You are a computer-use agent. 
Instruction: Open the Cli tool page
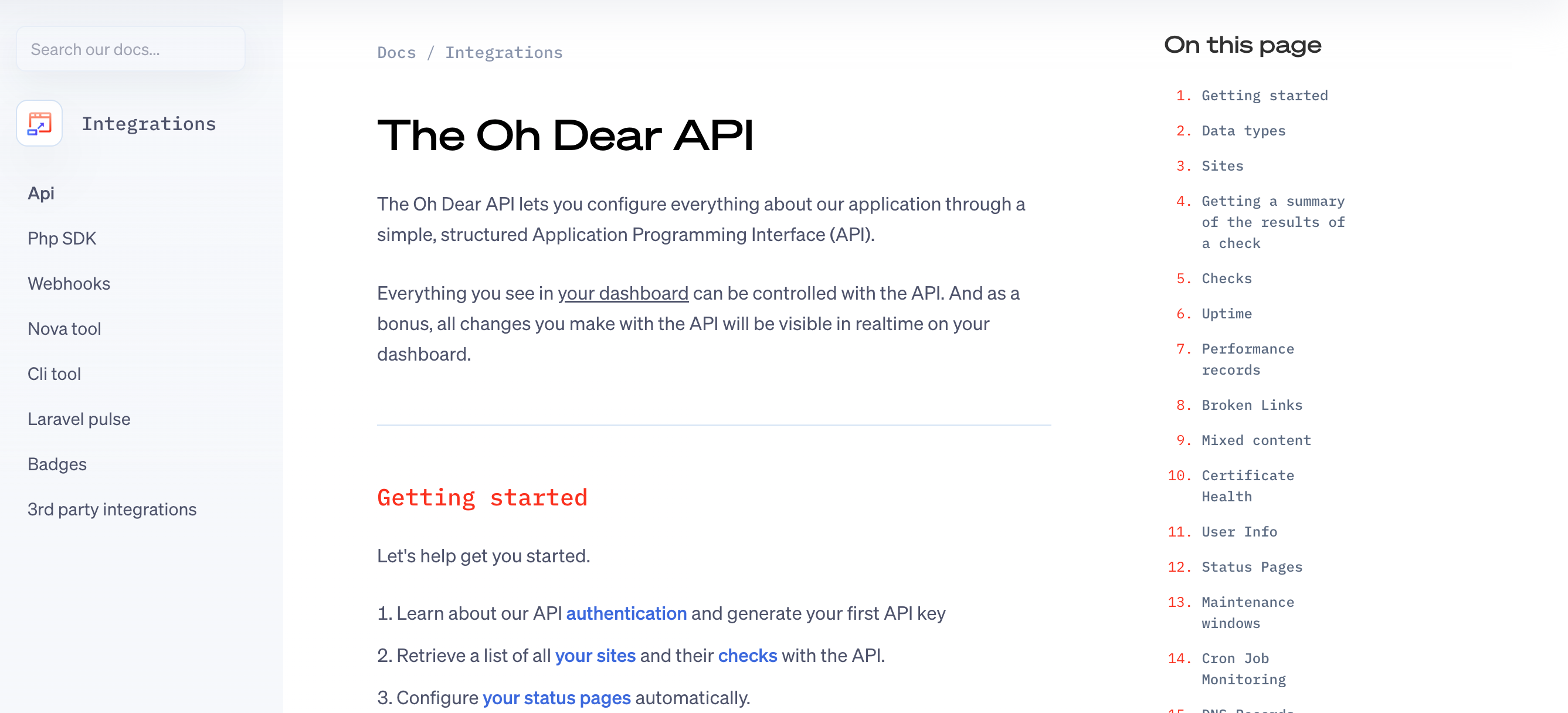click(54, 374)
